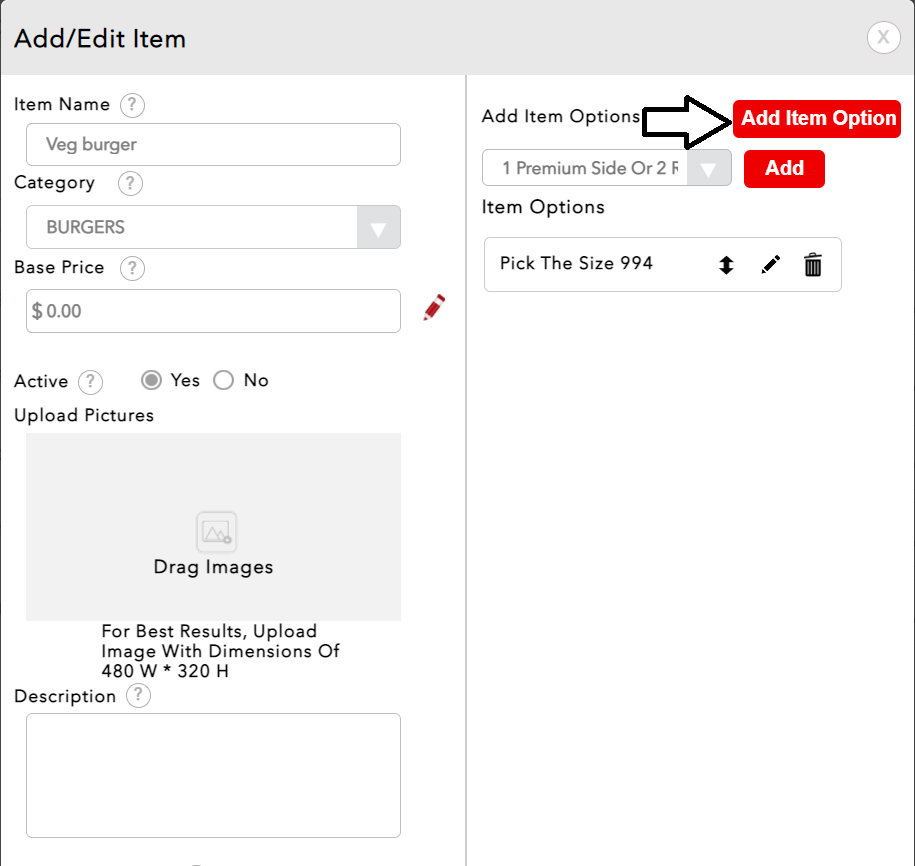
Task: Expand the 1 Premium Side item options dropdown
Action: (708, 169)
